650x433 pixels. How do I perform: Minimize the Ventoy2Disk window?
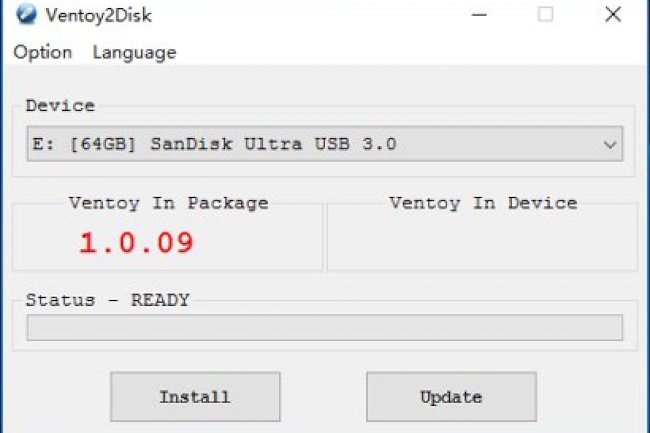pyautogui.click(x=481, y=15)
